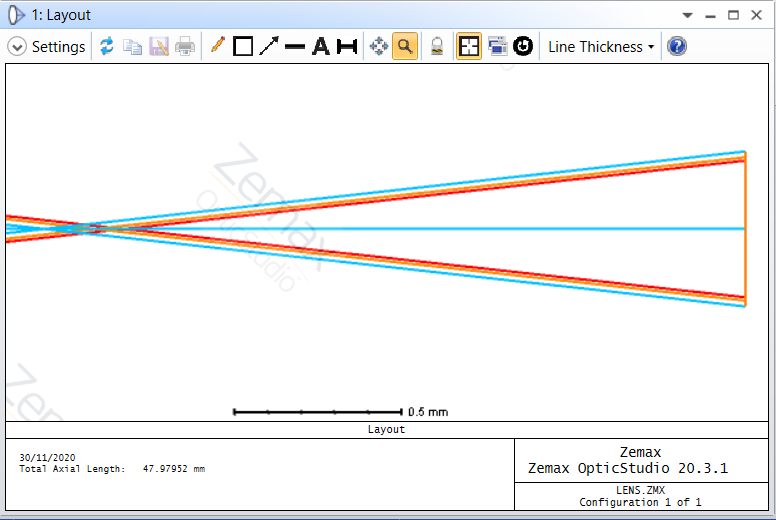The height and width of the screenshot is (520, 776).
Task: Click the overlapping windows icon
Action: coord(496,47)
